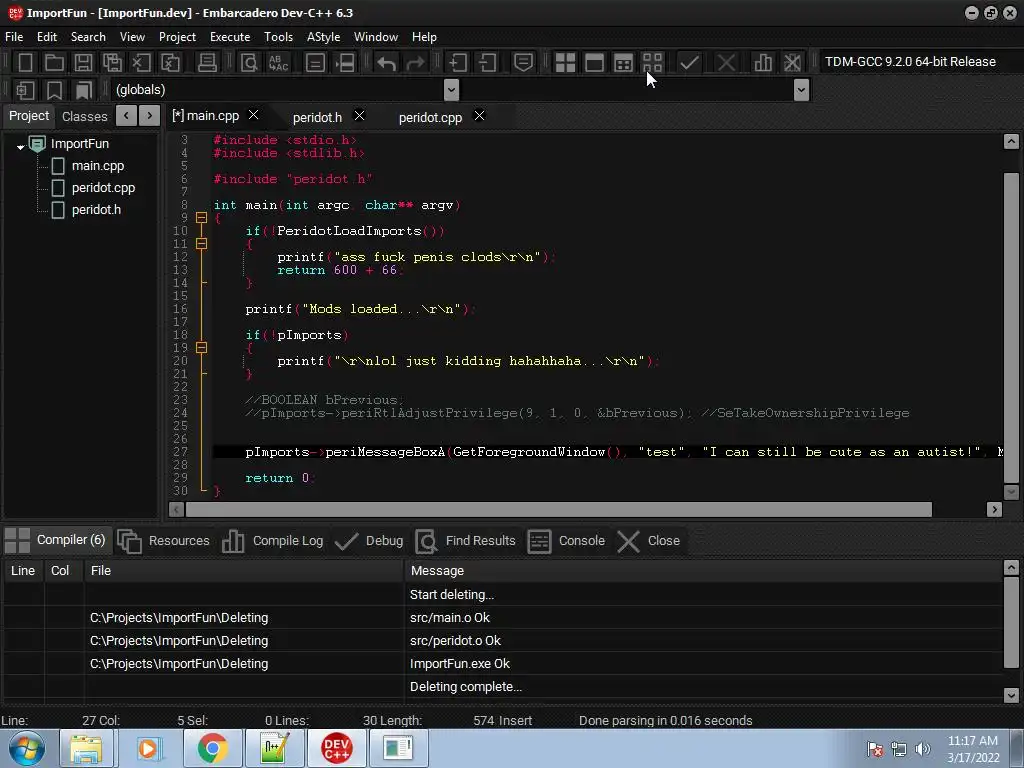Screen dimensions: 1024x768
Task: Select peridot.cpp in the project tree
Action: point(103,188)
